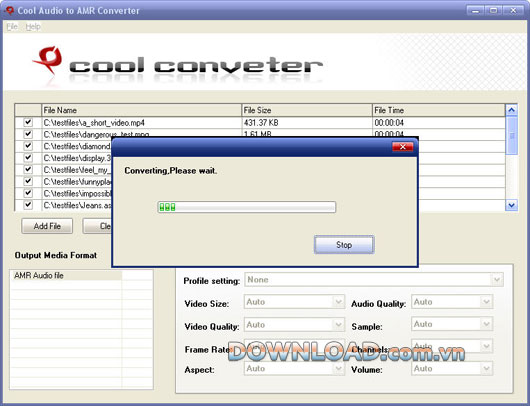Click the file list scroll up arrow
Image resolution: width=530 pixels, height=406 pixels.
511,110
